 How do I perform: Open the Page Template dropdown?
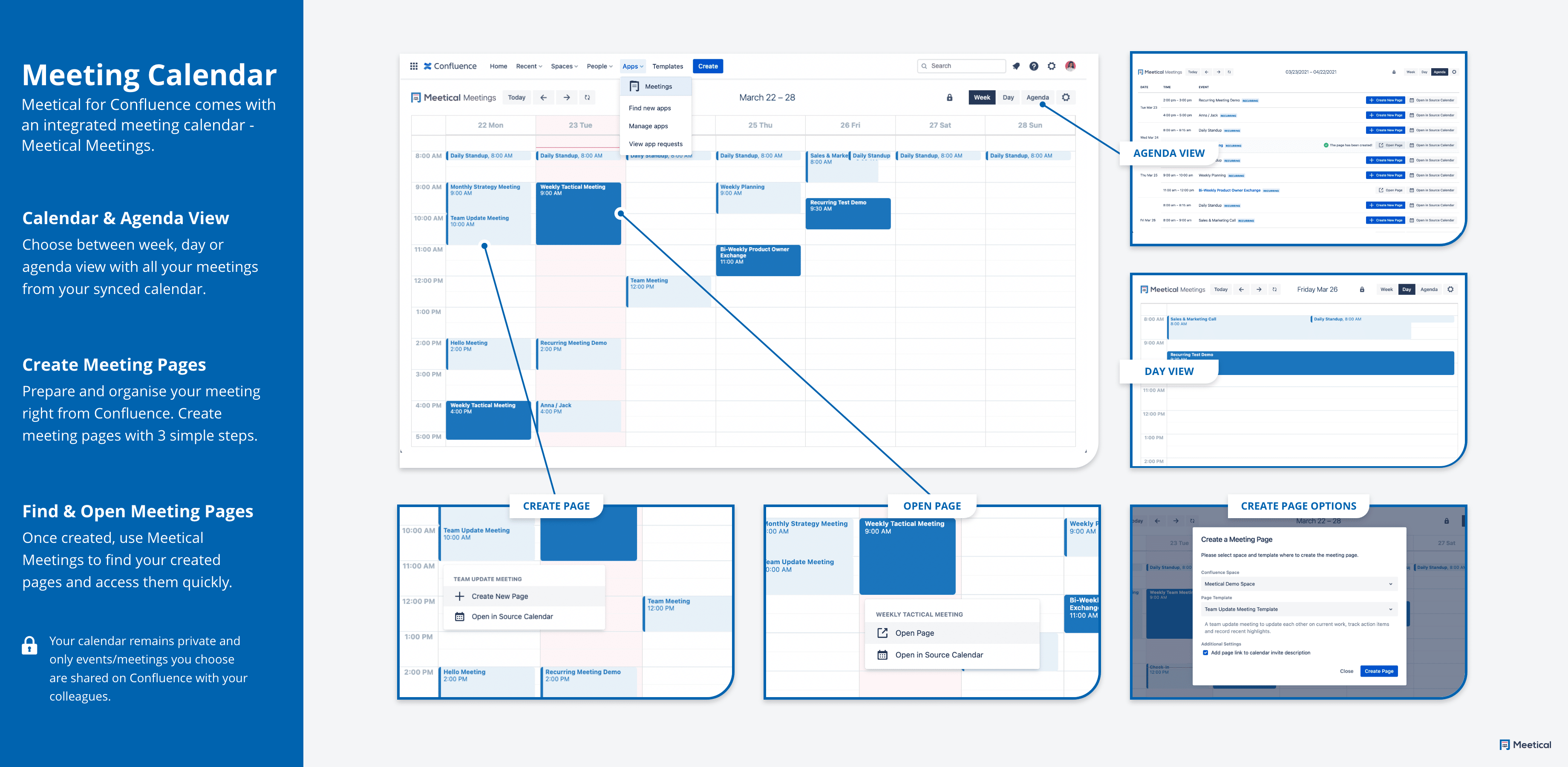point(1298,609)
